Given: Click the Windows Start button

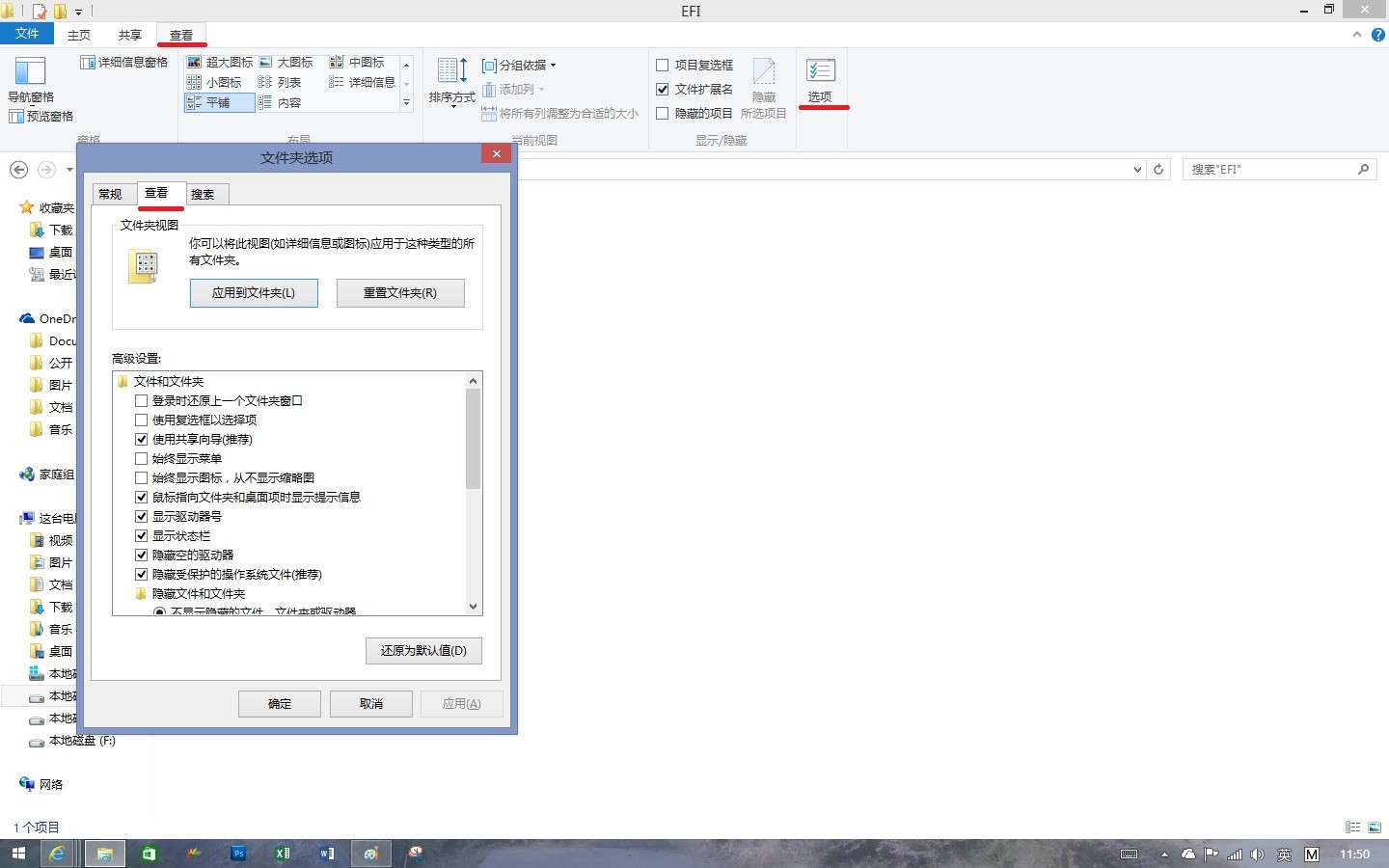Looking at the screenshot, I should [17, 854].
